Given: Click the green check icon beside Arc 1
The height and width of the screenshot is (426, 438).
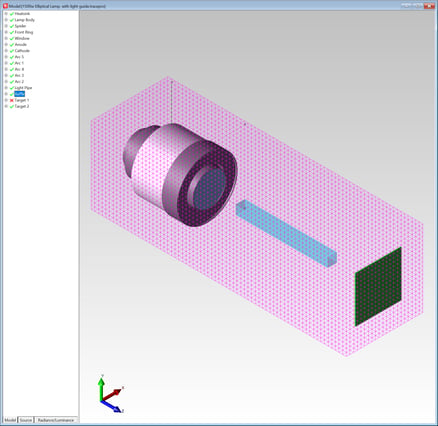Looking at the screenshot, I should pos(12,63).
